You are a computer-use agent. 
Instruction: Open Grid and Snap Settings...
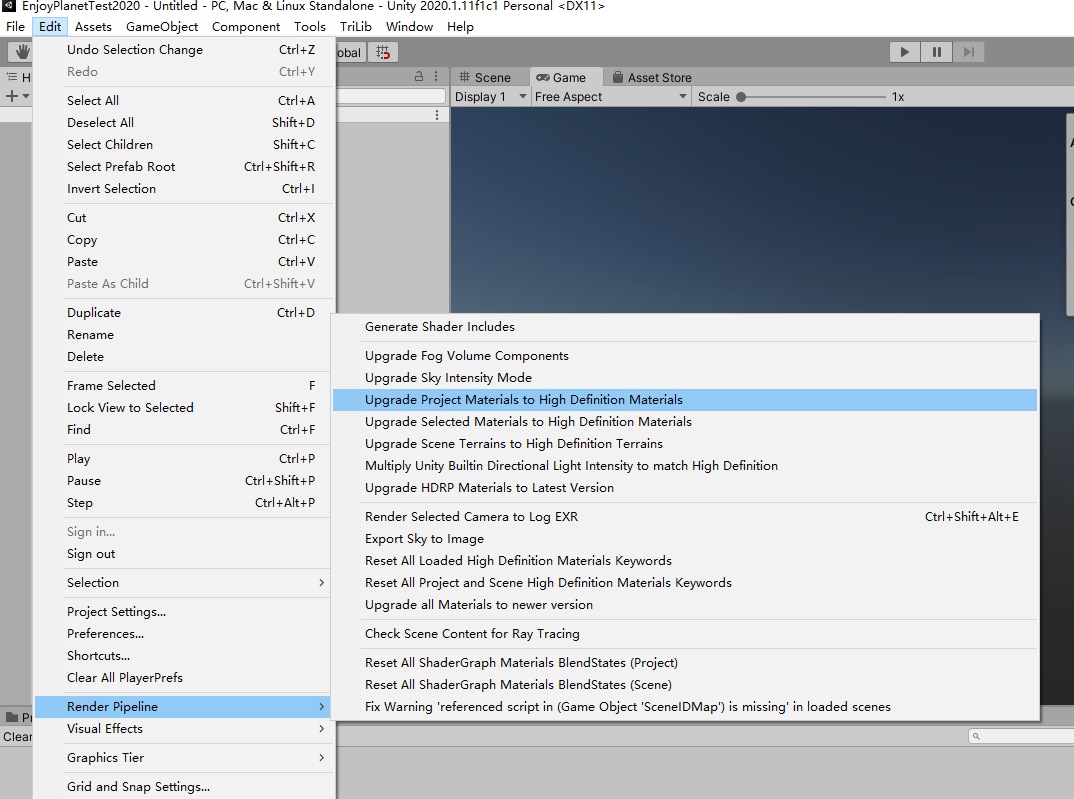coord(185,787)
